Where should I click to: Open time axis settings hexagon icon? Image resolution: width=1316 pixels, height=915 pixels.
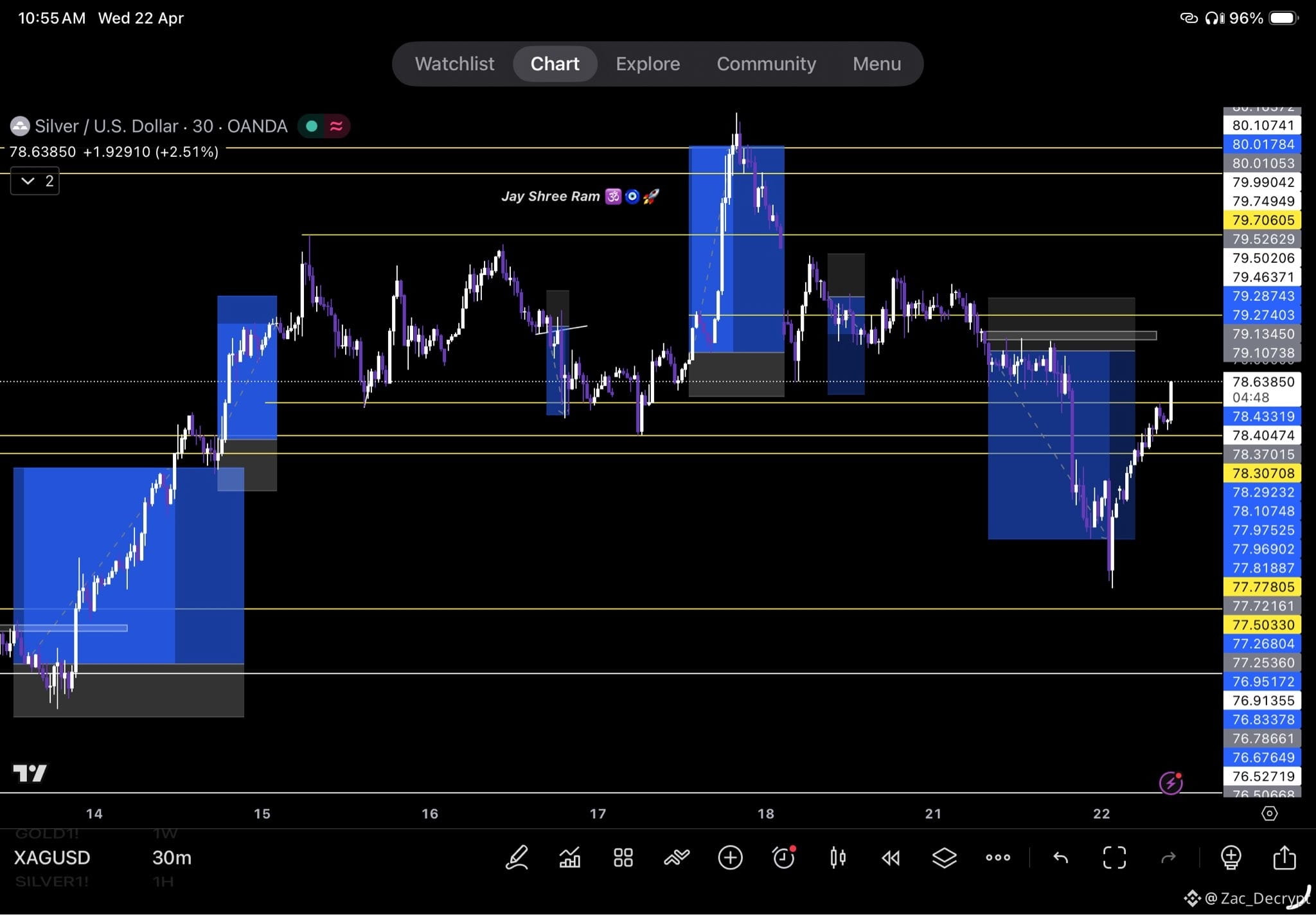(x=1270, y=813)
